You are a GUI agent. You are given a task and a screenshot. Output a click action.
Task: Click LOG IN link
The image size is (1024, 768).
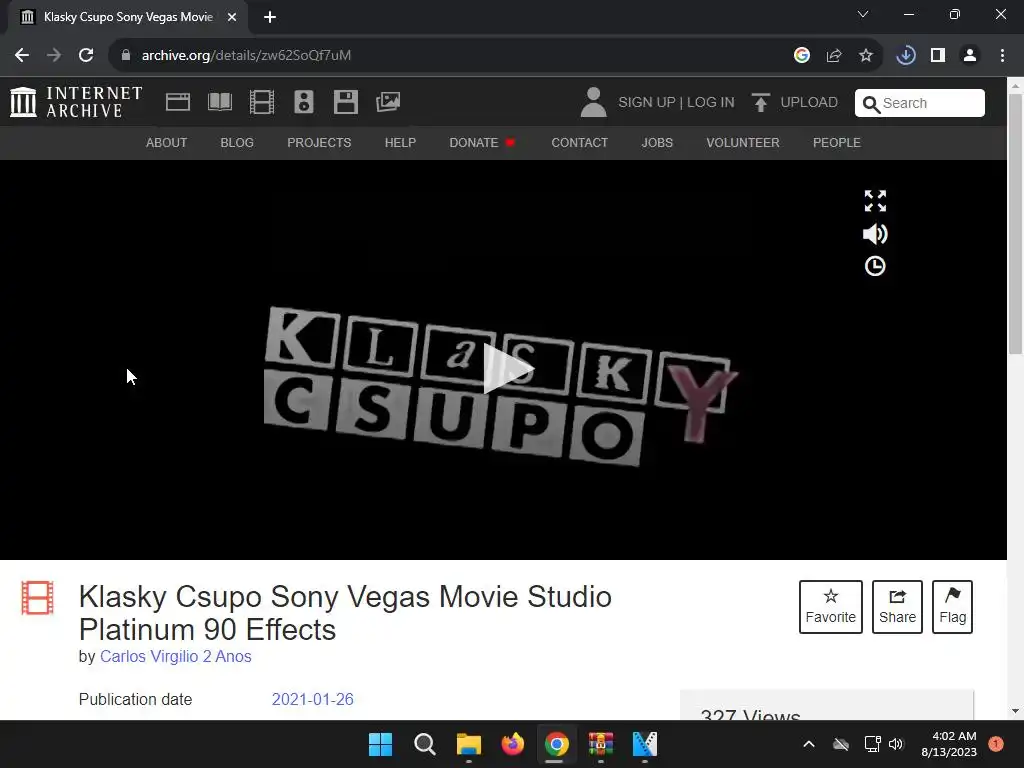click(711, 103)
